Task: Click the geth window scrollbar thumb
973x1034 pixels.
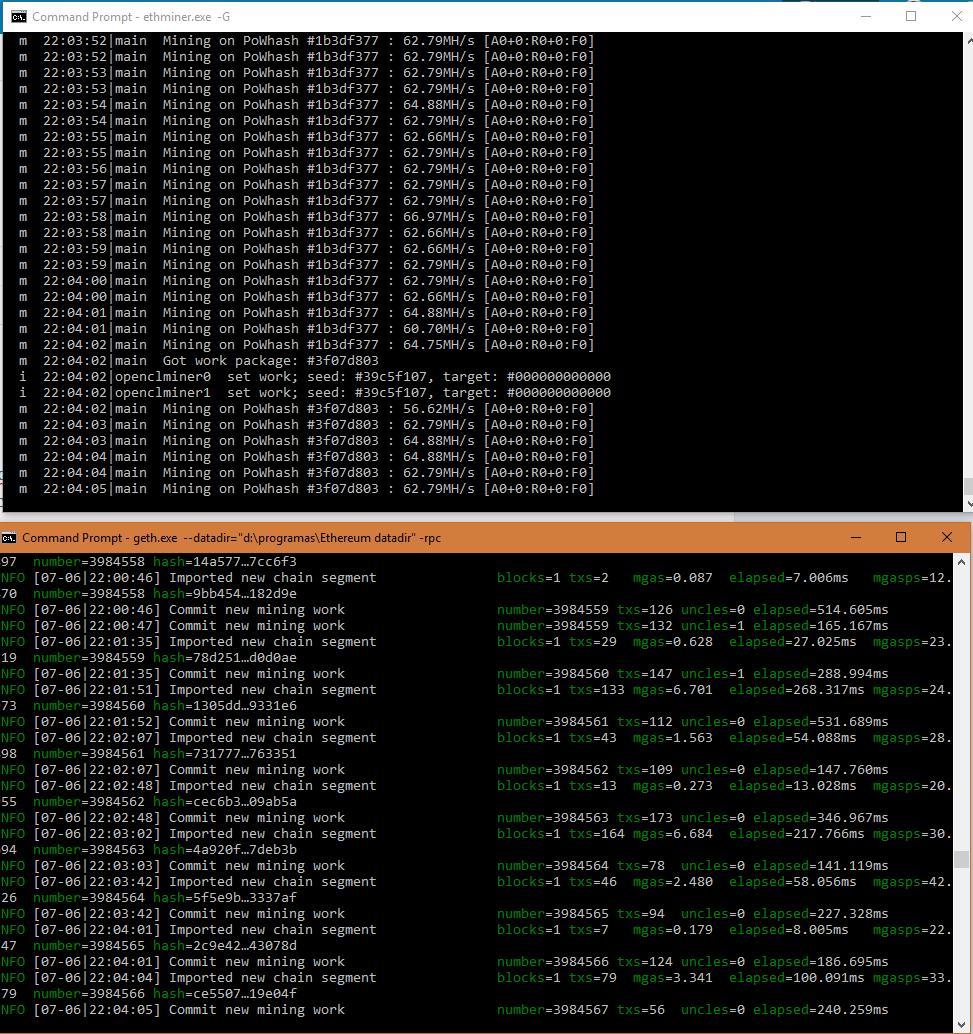Action: 961,859
